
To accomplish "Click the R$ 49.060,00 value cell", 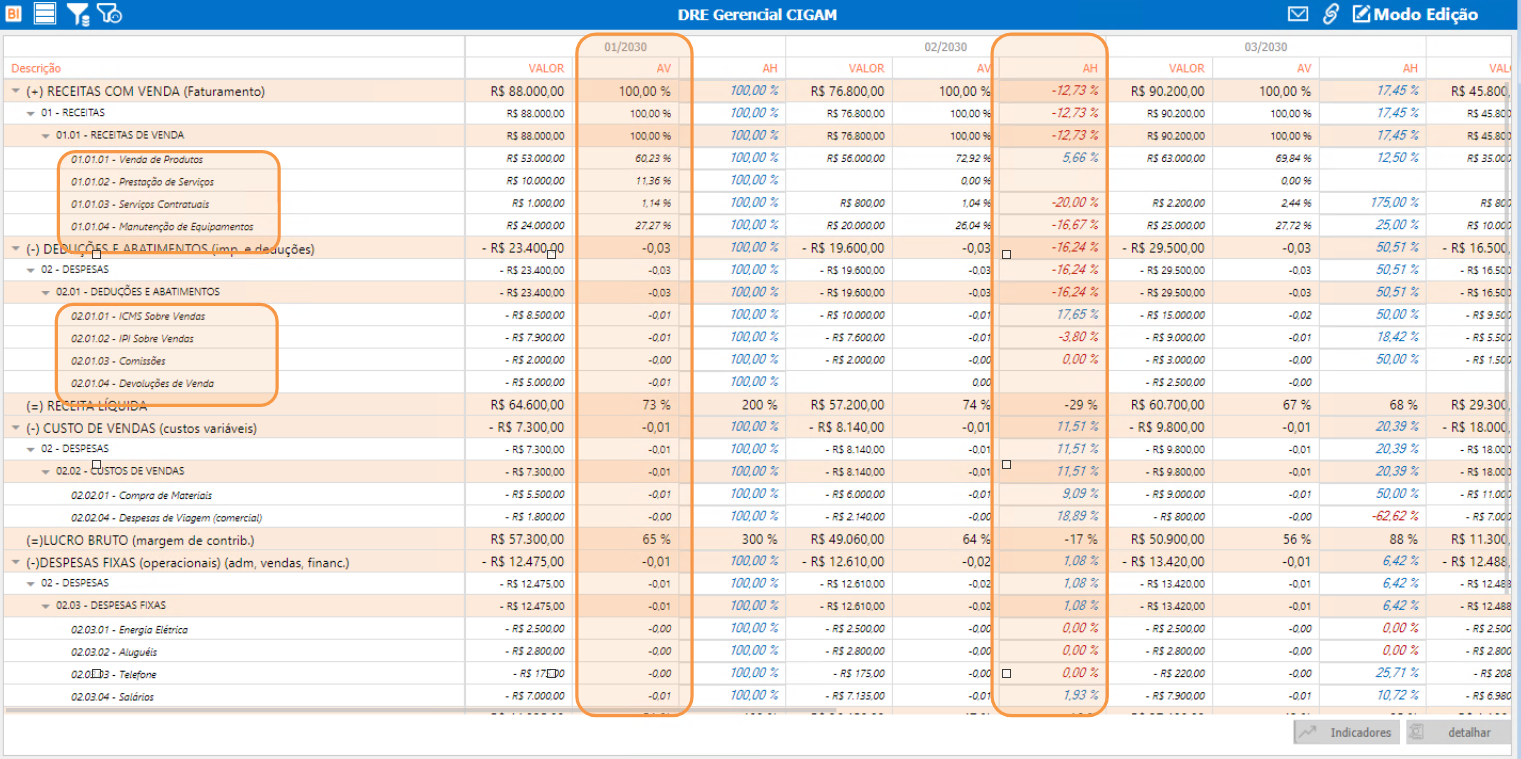I will click(x=849, y=540).
